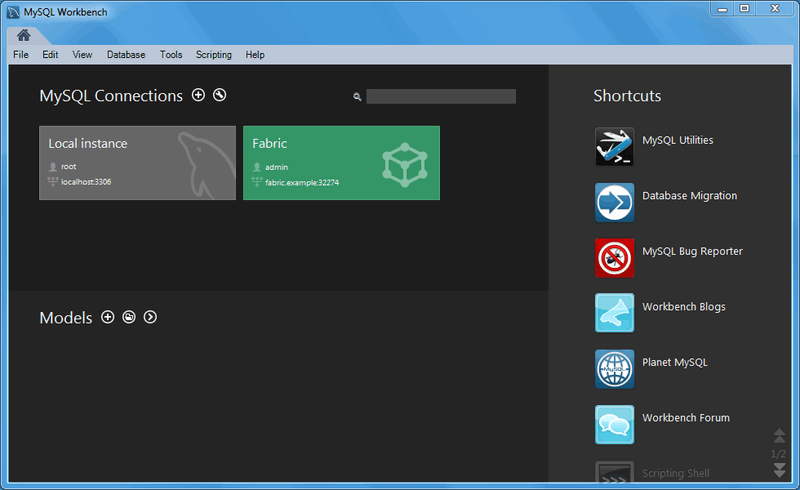
Task: Open Scripting Shell shortcut icon
Action: coord(614,472)
